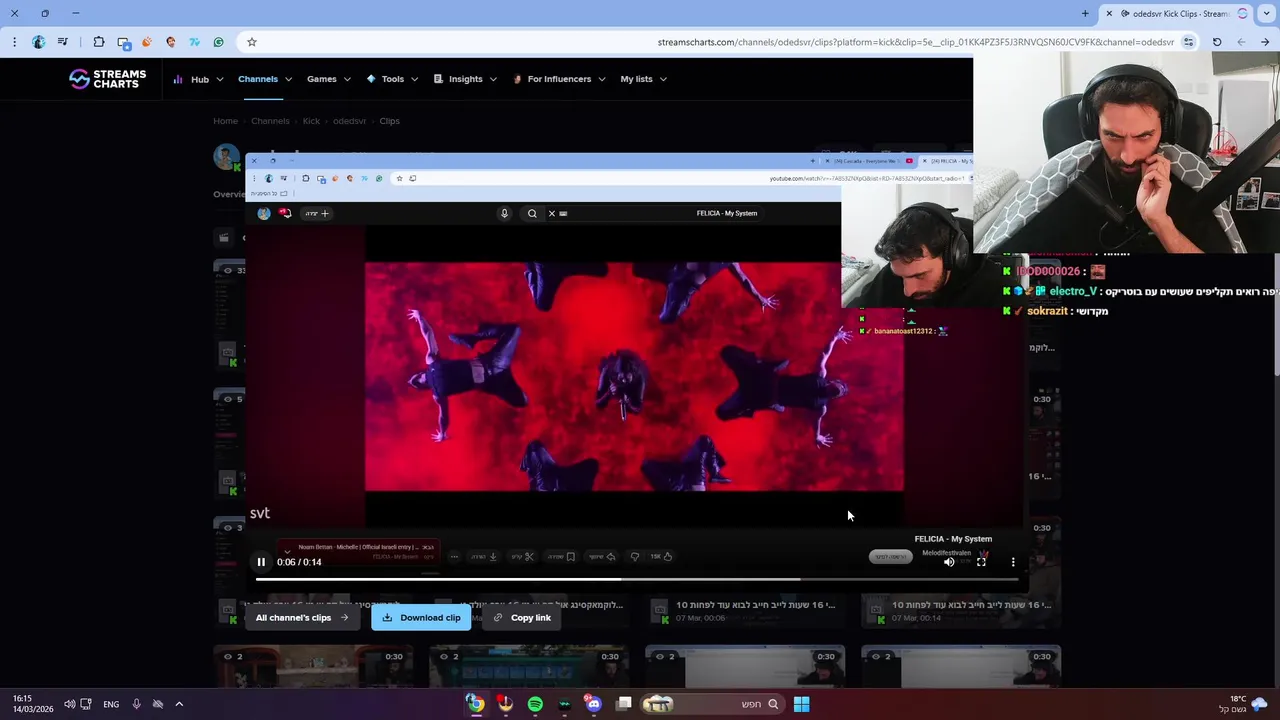
Task: Mute the clip volume
Action: pyautogui.click(x=949, y=562)
